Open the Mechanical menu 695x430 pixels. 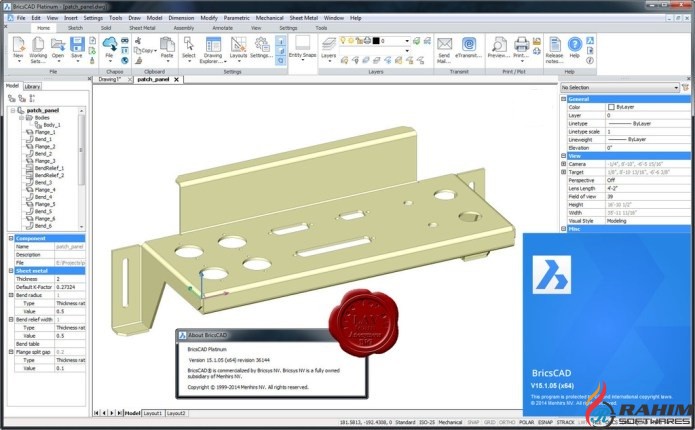coord(269,18)
